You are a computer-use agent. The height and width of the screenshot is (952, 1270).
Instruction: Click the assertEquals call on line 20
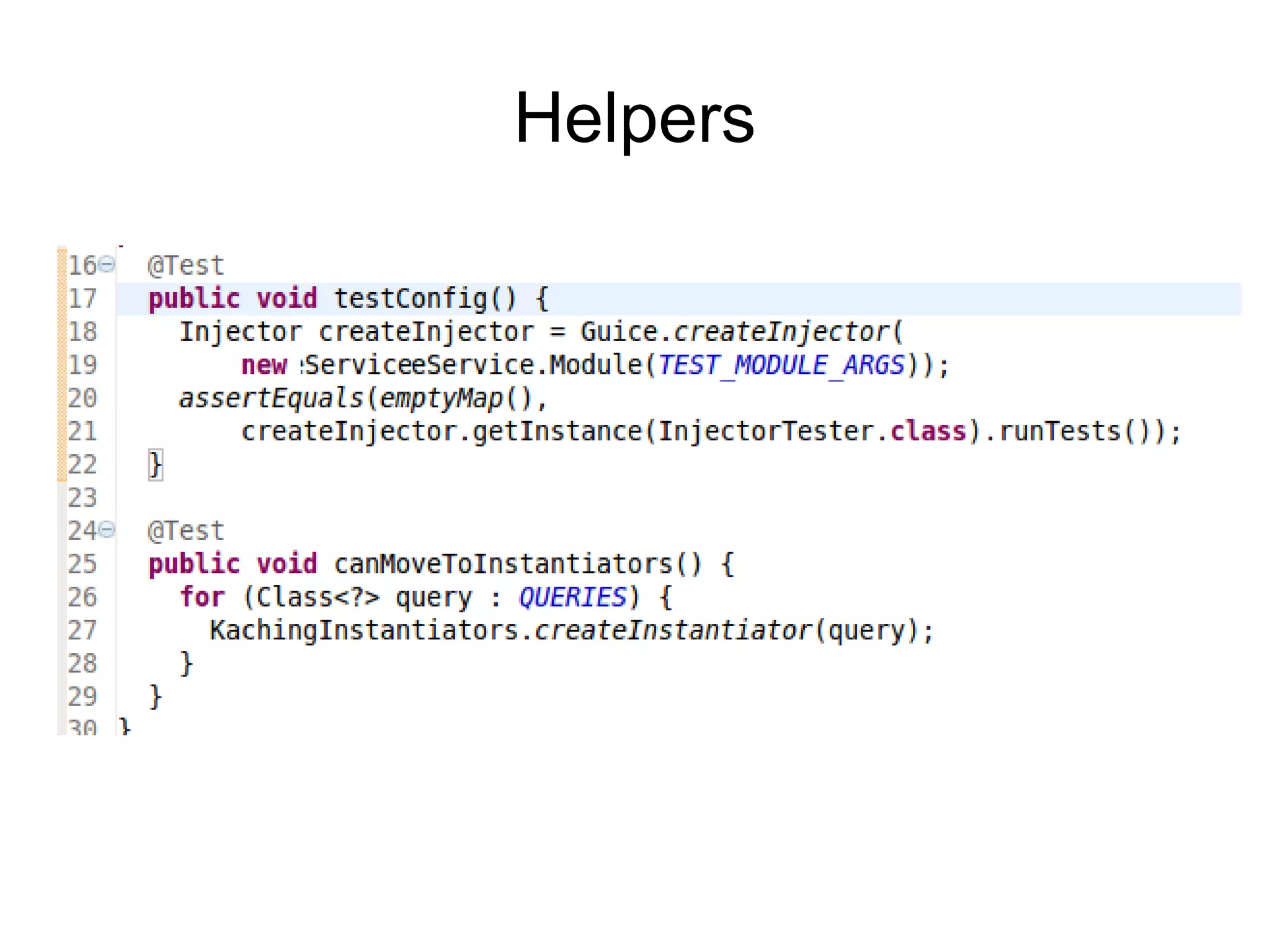(x=271, y=398)
